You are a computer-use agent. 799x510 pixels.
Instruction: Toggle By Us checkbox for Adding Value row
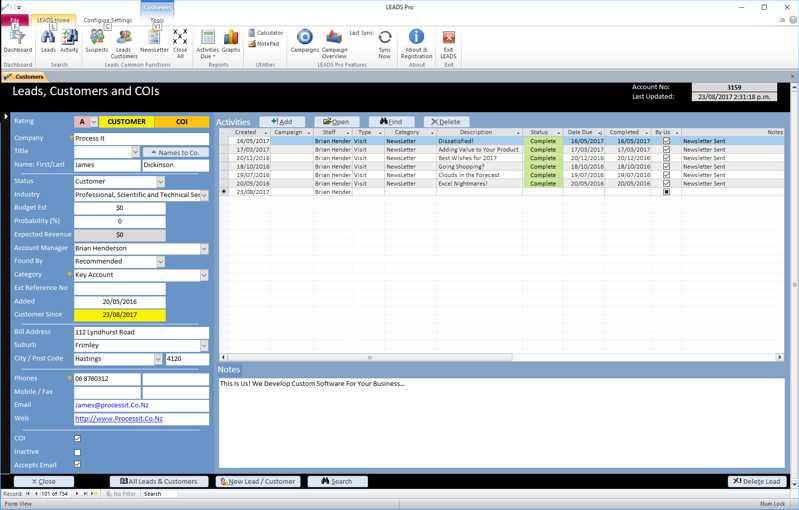[667, 150]
